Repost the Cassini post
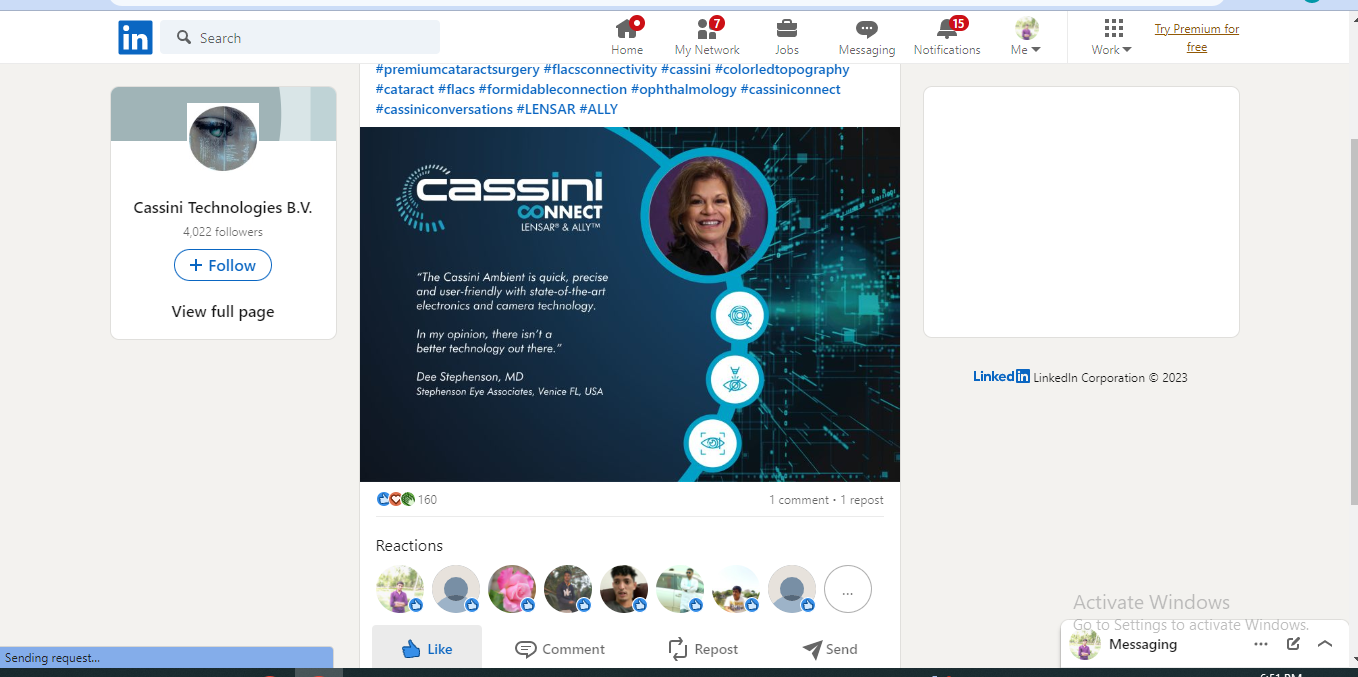 click(703, 649)
